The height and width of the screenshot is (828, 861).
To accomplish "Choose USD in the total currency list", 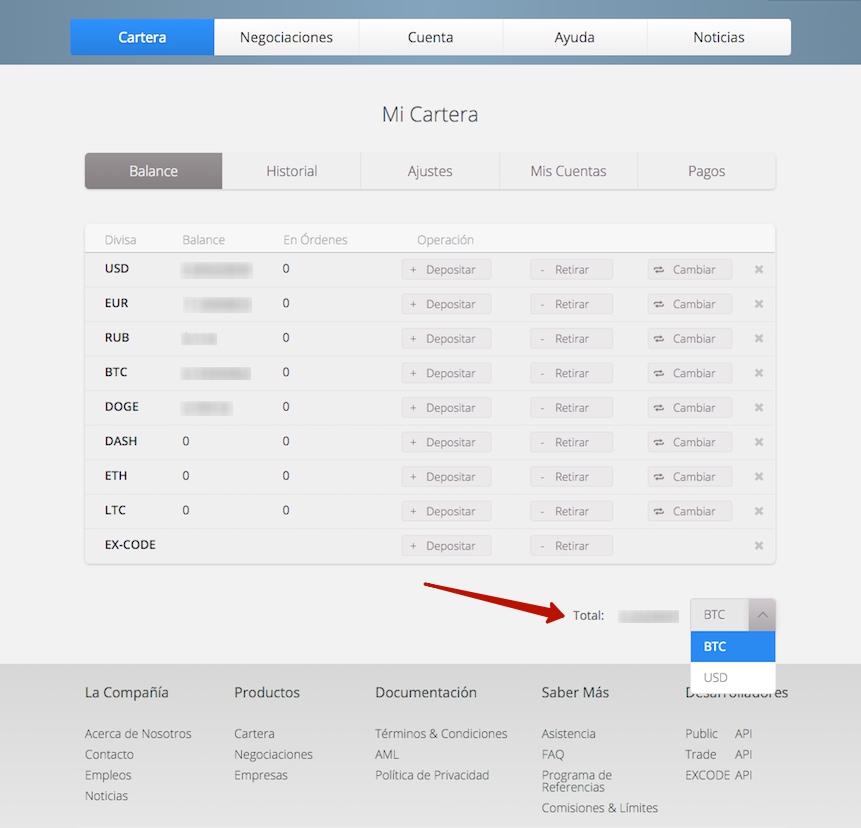I will point(733,678).
